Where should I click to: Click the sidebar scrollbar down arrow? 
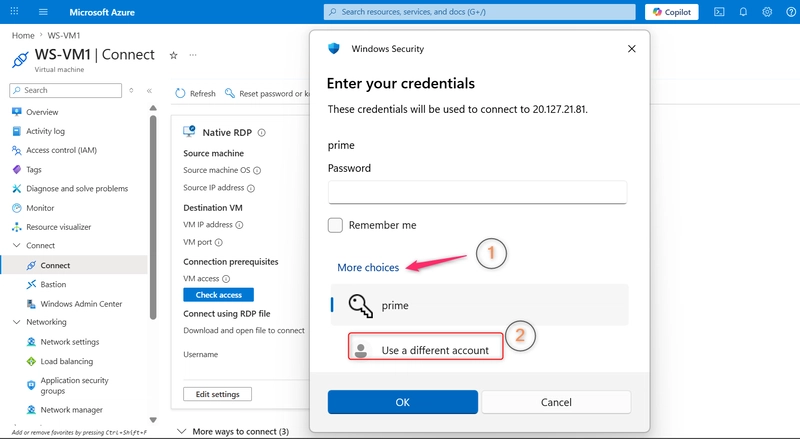click(x=153, y=420)
